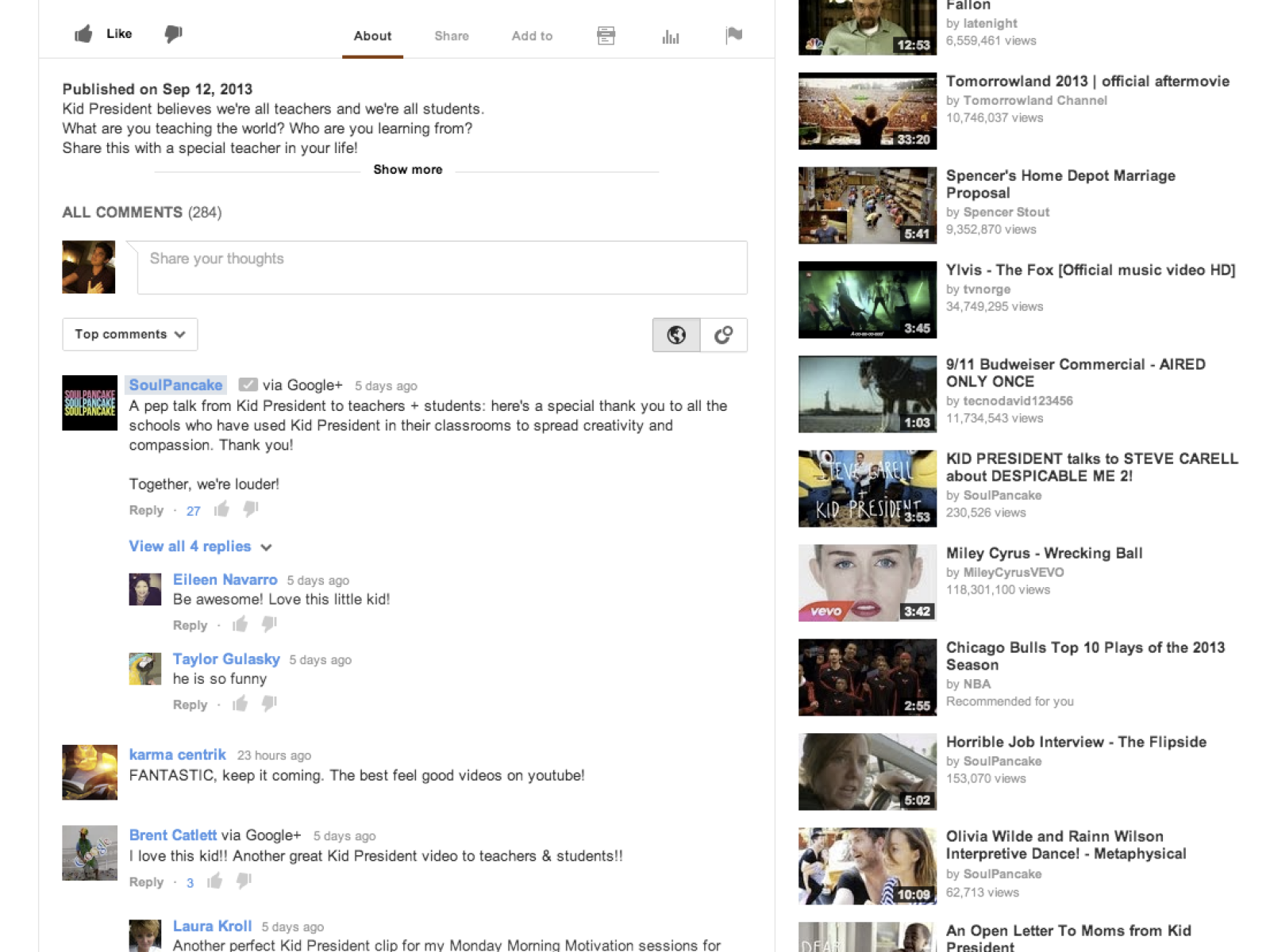The width and height of the screenshot is (1270, 952).
Task: Open Brent Catlett's profile avatar
Action: [x=90, y=853]
